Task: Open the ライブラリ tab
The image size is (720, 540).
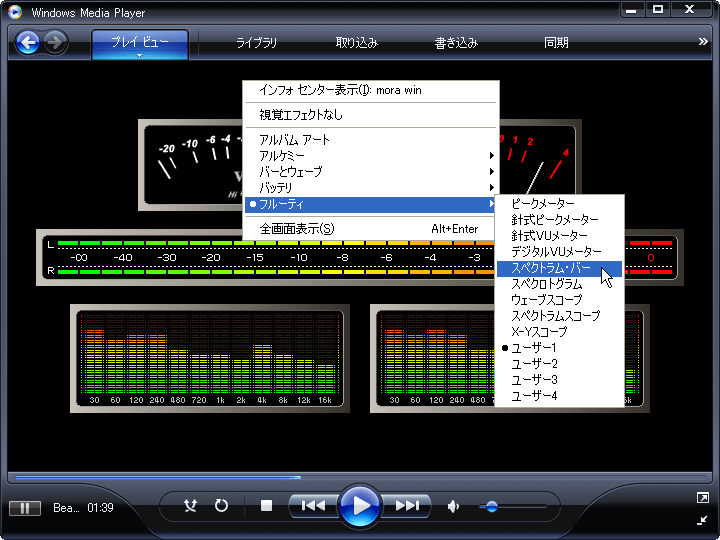Action: (256, 43)
